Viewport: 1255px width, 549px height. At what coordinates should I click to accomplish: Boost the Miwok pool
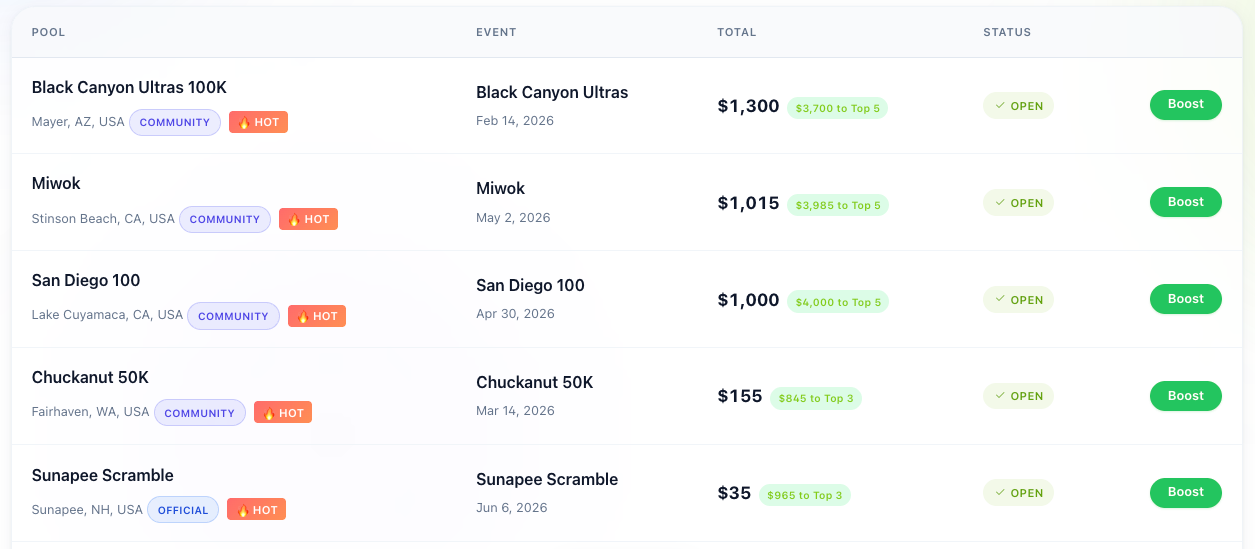point(1185,202)
